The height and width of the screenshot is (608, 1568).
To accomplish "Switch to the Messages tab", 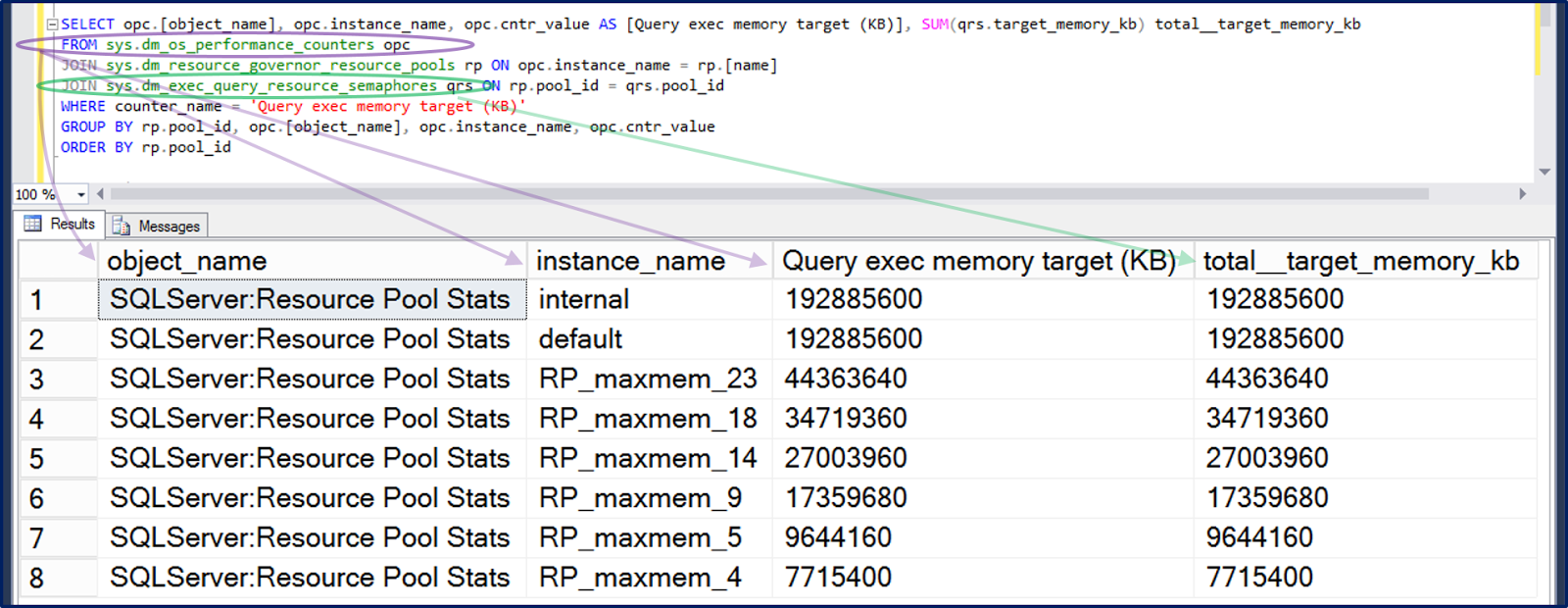I will [x=157, y=226].
